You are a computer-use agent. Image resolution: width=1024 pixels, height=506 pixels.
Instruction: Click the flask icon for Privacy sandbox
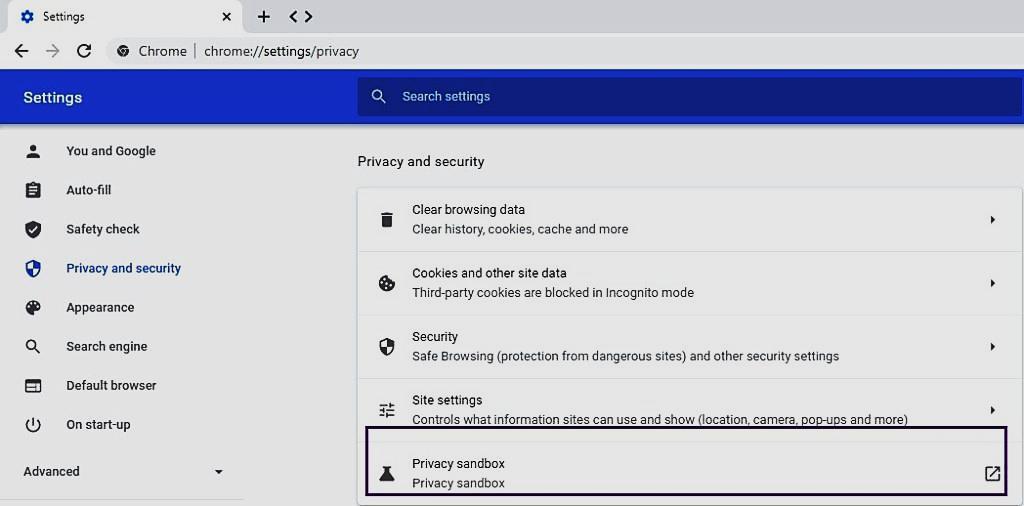pos(387,473)
